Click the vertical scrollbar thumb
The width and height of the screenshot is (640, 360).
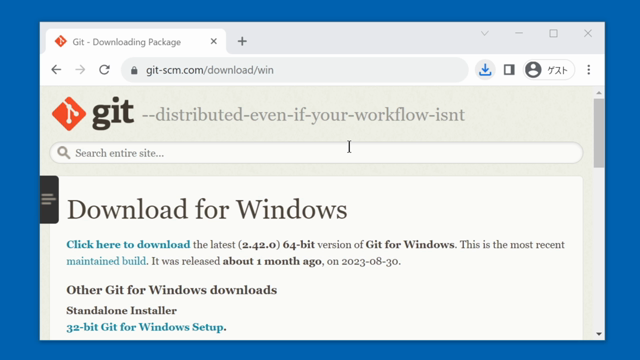(599, 133)
